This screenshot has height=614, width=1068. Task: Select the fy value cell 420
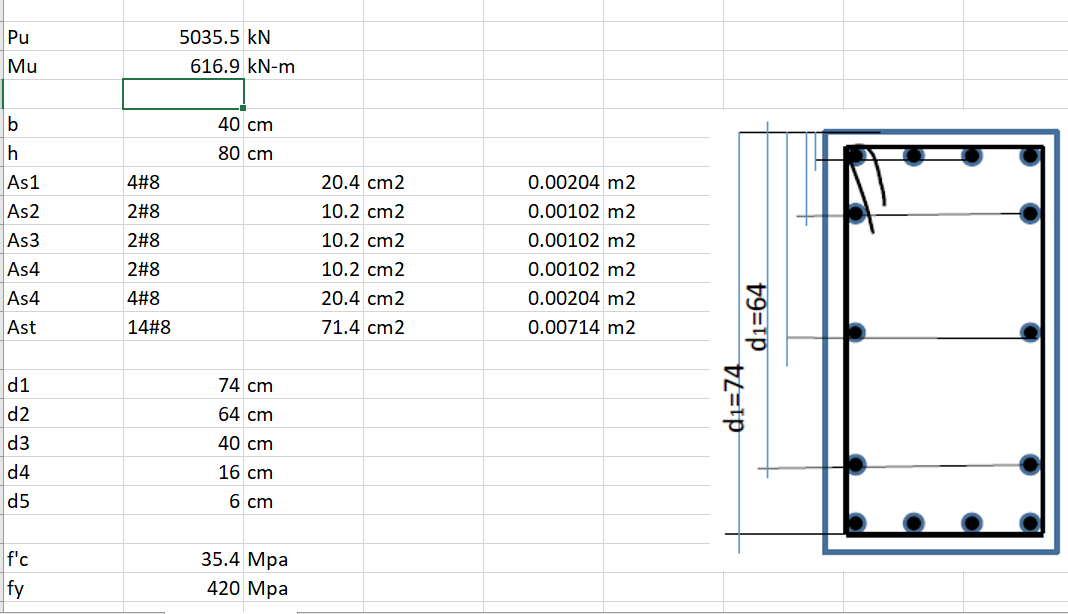tap(183, 588)
